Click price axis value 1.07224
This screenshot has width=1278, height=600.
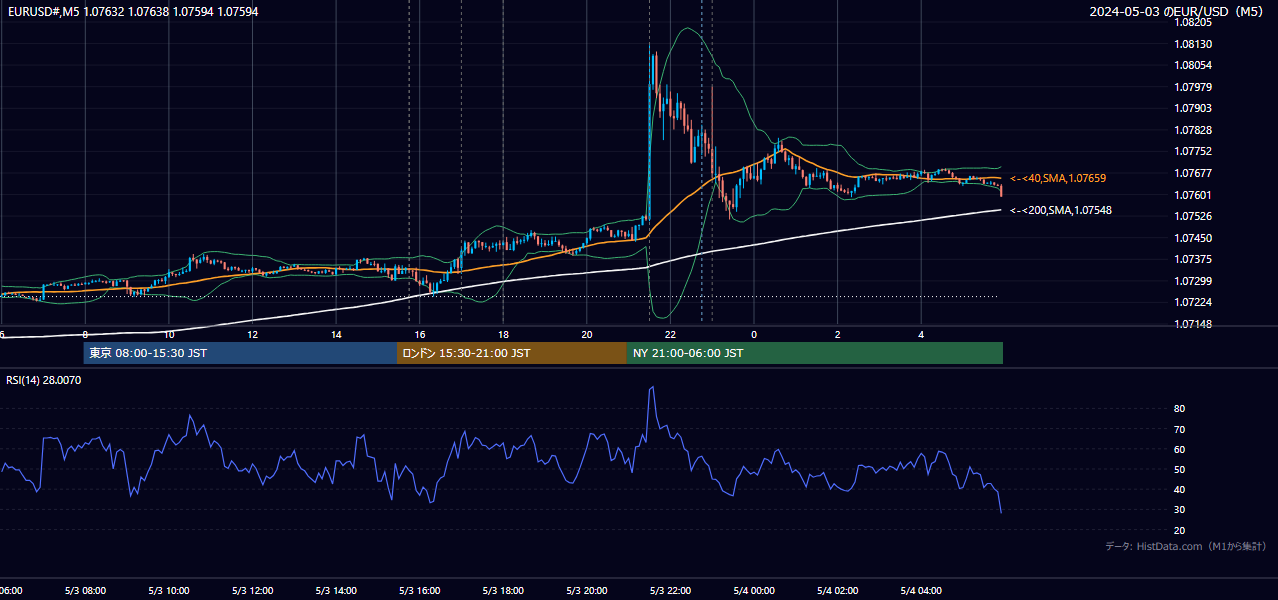click(1193, 302)
